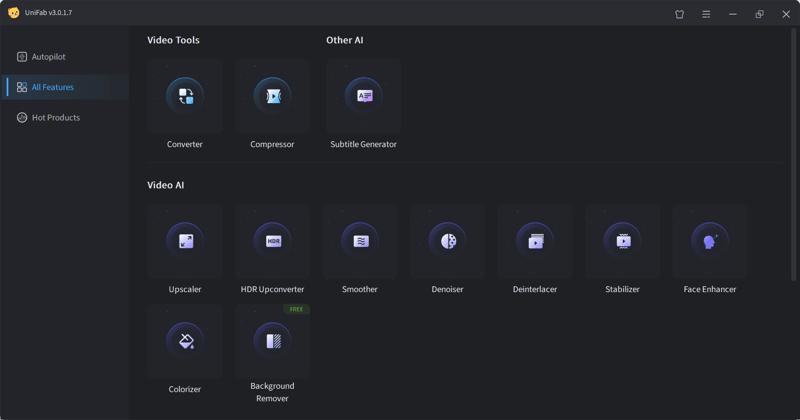Open the HDR Upconverter tool
Viewport: 800px width, 420px height.
272,241
